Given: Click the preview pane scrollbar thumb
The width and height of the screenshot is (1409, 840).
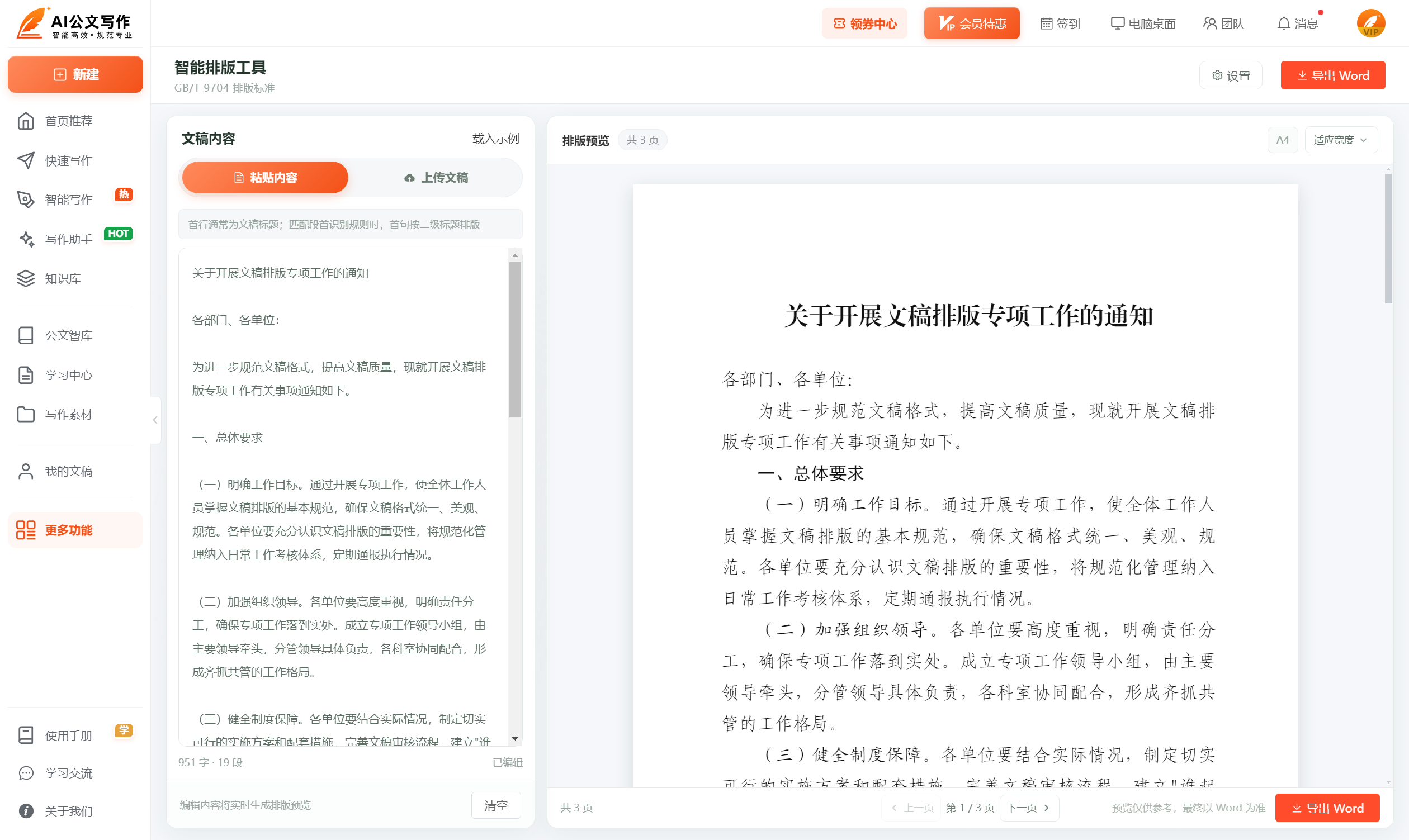Looking at the screenshot, I should 1388,238.
